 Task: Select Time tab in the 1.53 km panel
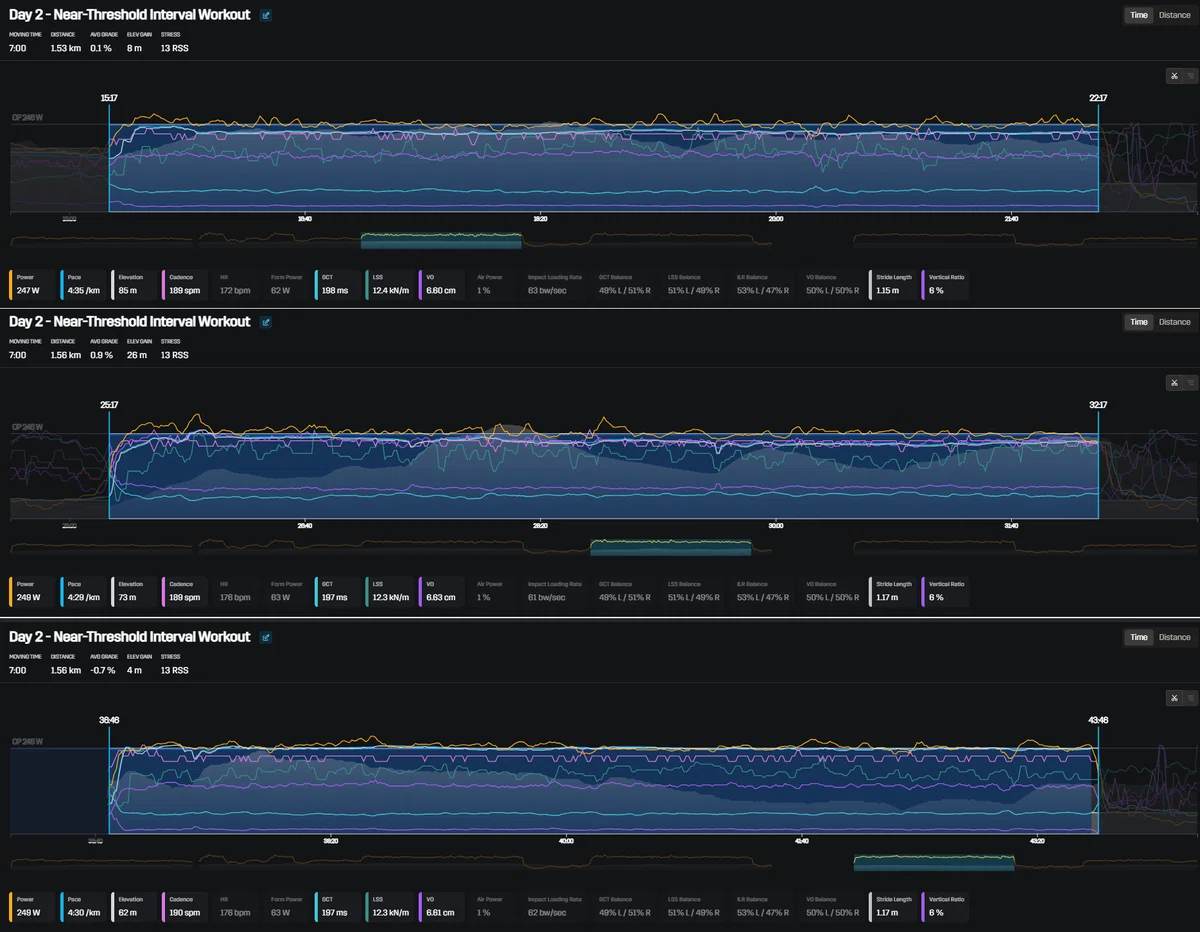1138,15
